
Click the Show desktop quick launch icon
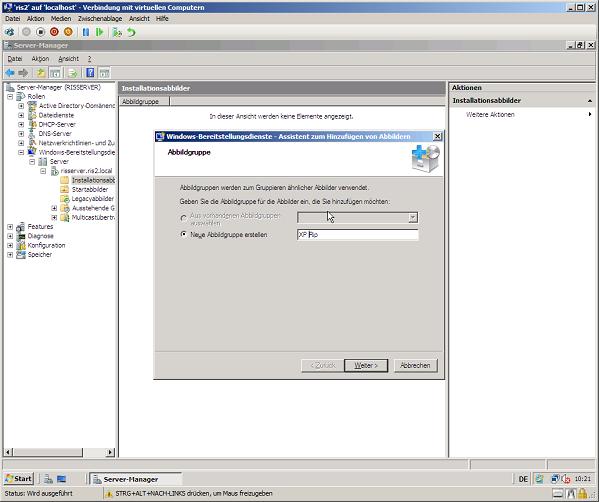(62, 479)
